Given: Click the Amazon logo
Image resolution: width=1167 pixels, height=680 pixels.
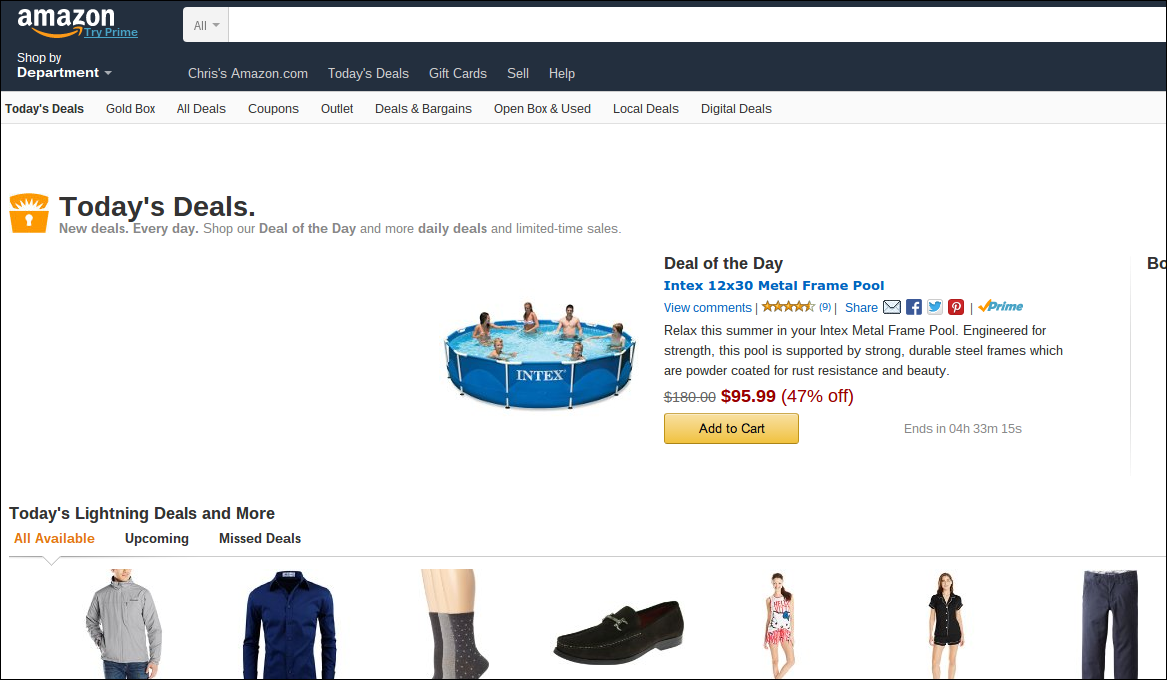Looking at the screenshot, I should click(x=66, y=21).
